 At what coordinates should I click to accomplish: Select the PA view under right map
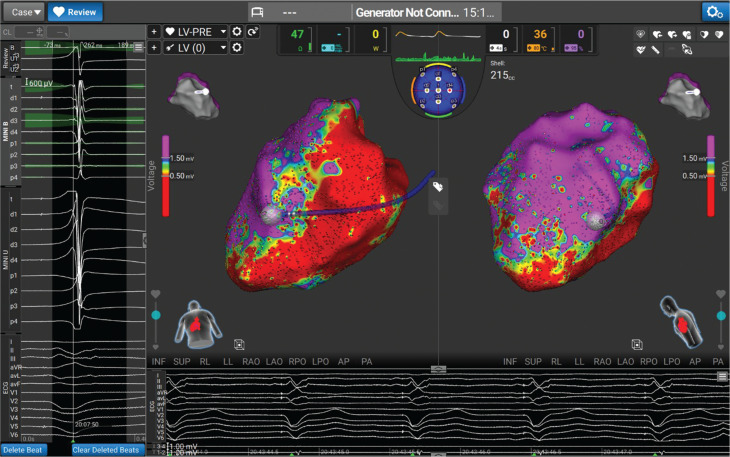coord(718,362)
